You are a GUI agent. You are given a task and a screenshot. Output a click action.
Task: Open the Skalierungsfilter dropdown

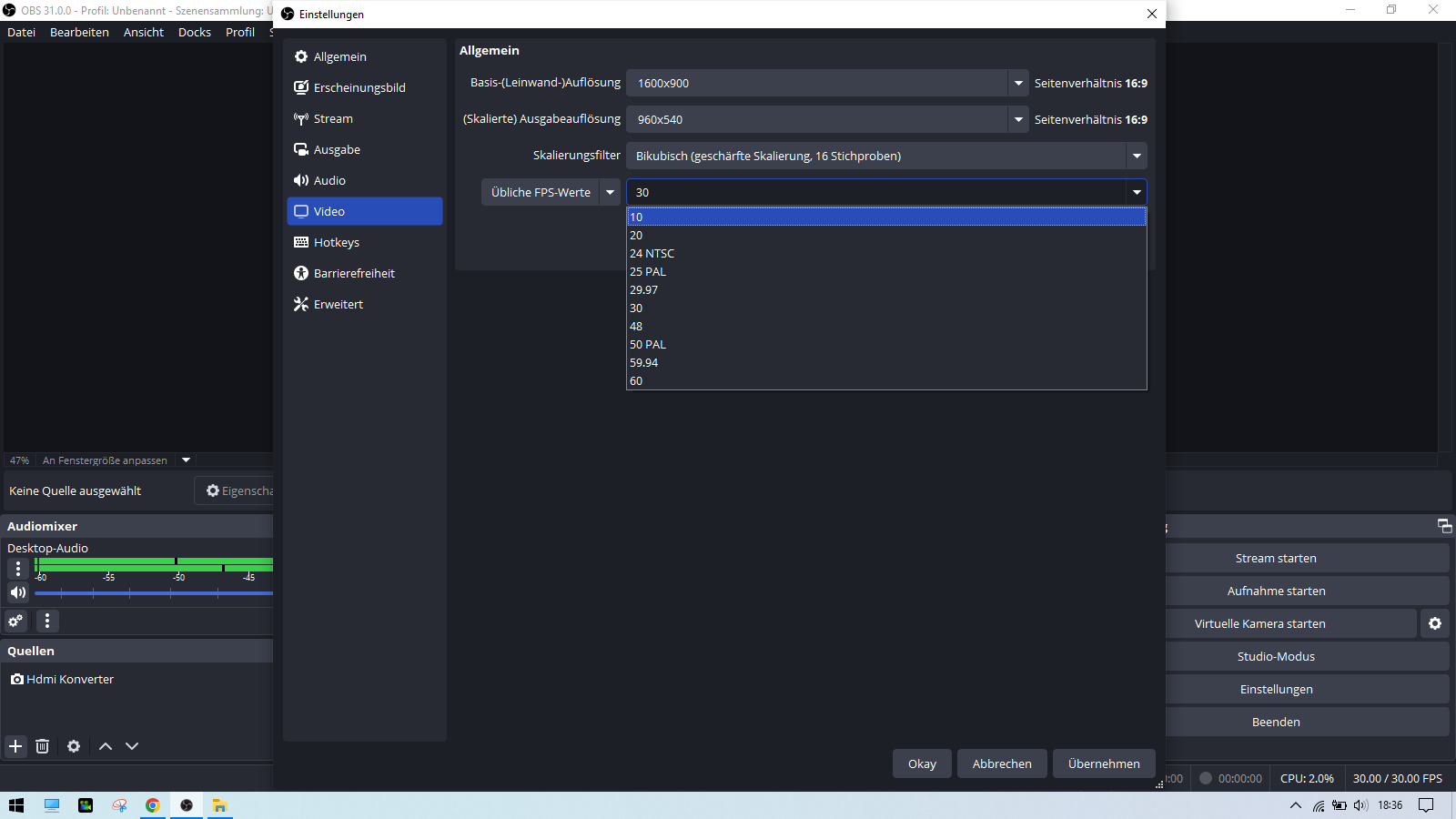886,156
